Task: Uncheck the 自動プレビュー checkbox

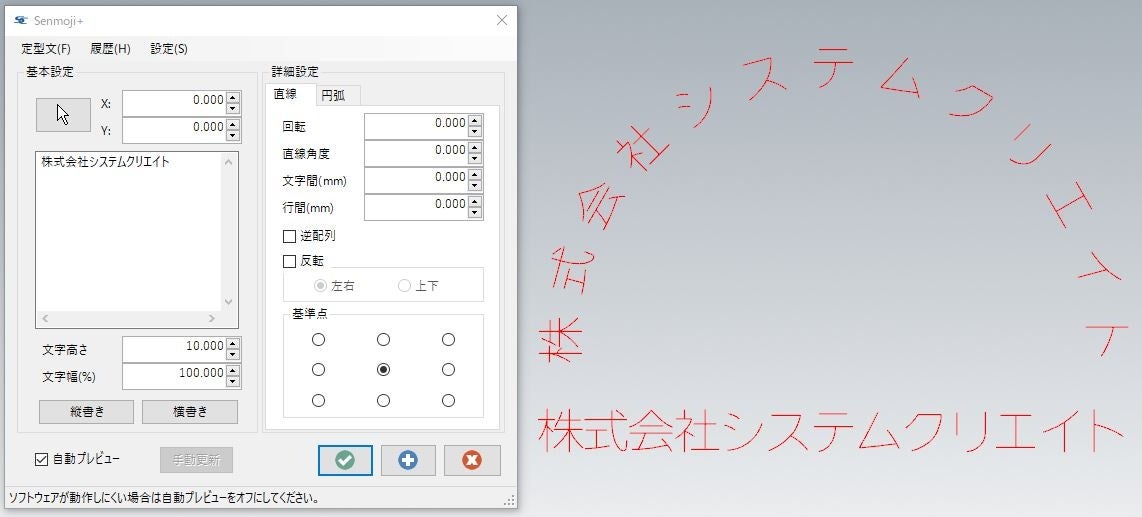Action: point(41,459)
